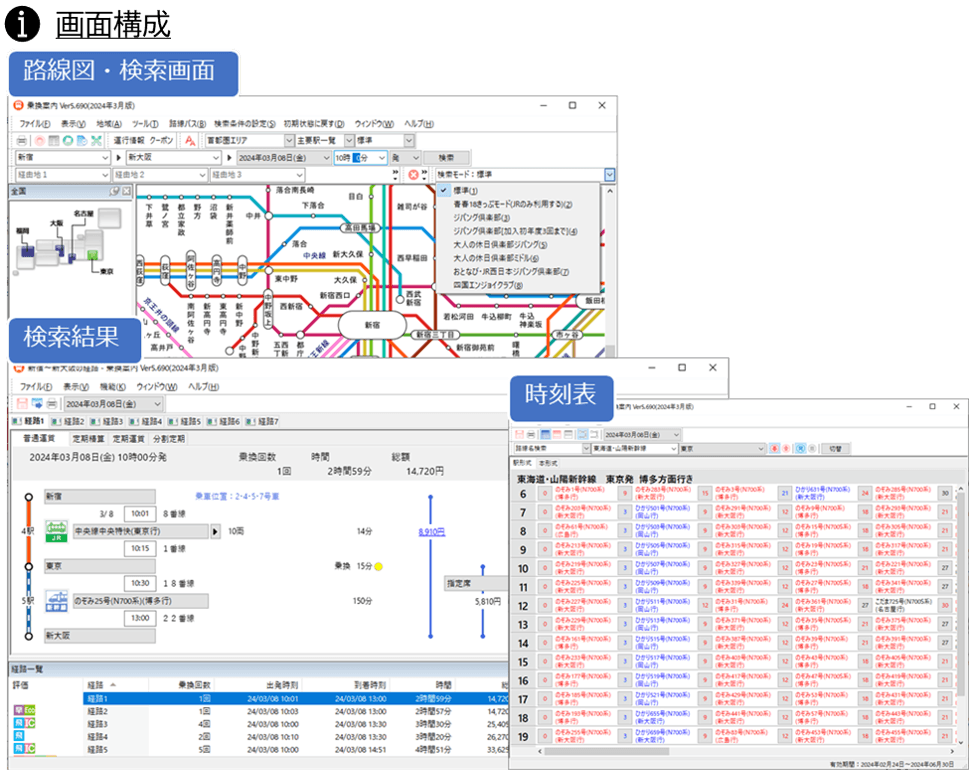Click the red clear-conditions X icon
The width and height of the screenshot is (969, 776).
413,175
